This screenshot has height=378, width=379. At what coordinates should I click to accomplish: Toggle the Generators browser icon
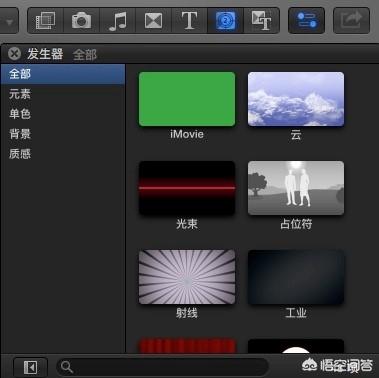226,21
